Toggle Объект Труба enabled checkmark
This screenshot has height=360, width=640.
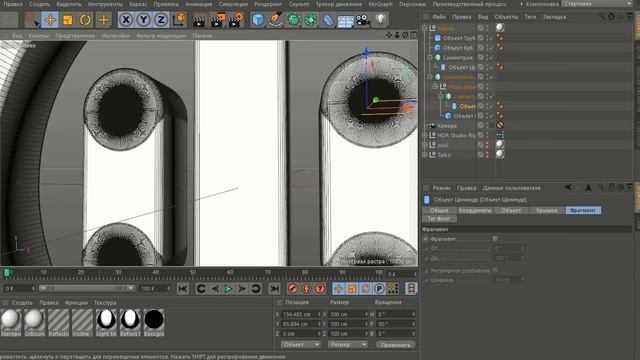click(491, 38)
